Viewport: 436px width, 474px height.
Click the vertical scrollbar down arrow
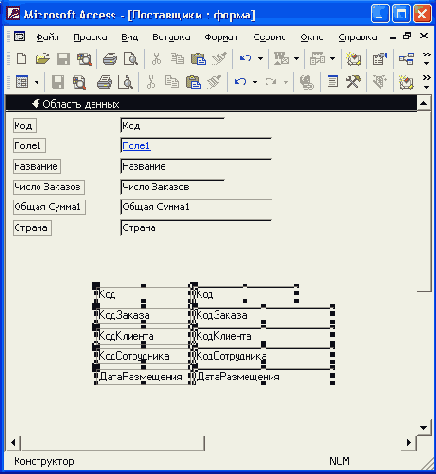pos(423,428)
